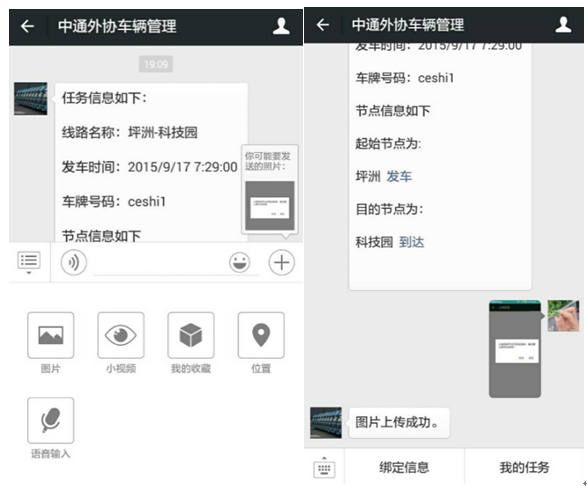Click the 发车 link next to 坪洲
The height and width of the screenshot is (491, 587).
pyautogui.click(x=399, y=176)
